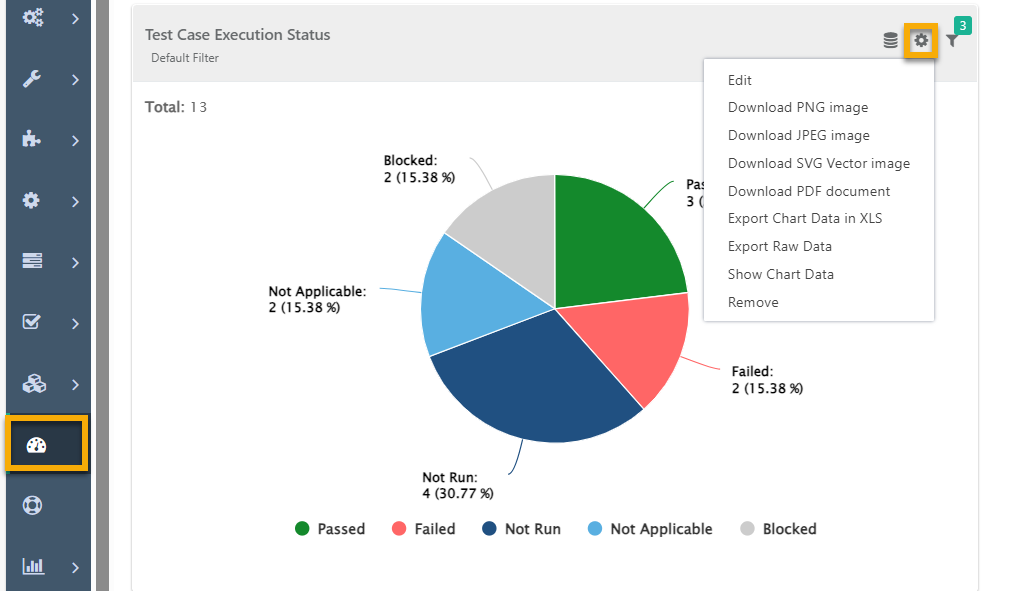The width and height of the screenshot is (1025, 591).
Task: Toggle Not Applicable series in legend
Action: (x=650, y=529)
